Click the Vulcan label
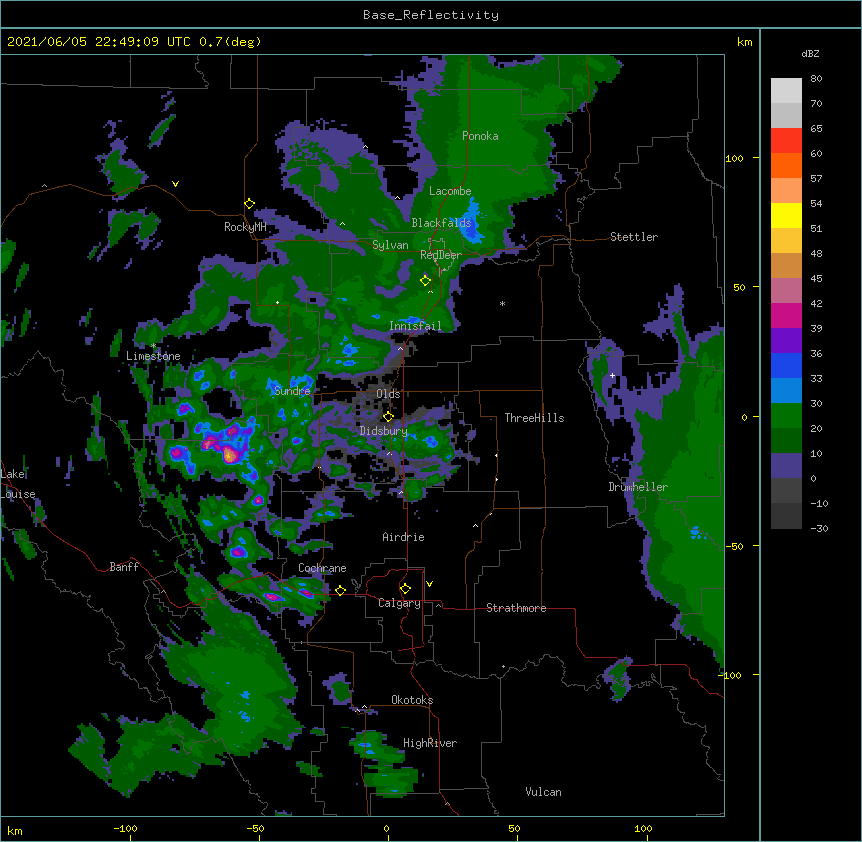The height and width of the screenshot is (842, 862). 543,792
